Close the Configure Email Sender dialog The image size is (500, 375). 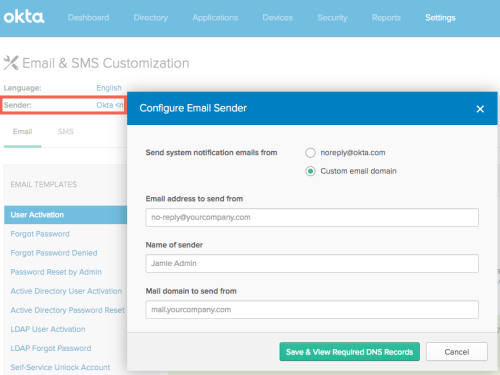pos(480,109)
